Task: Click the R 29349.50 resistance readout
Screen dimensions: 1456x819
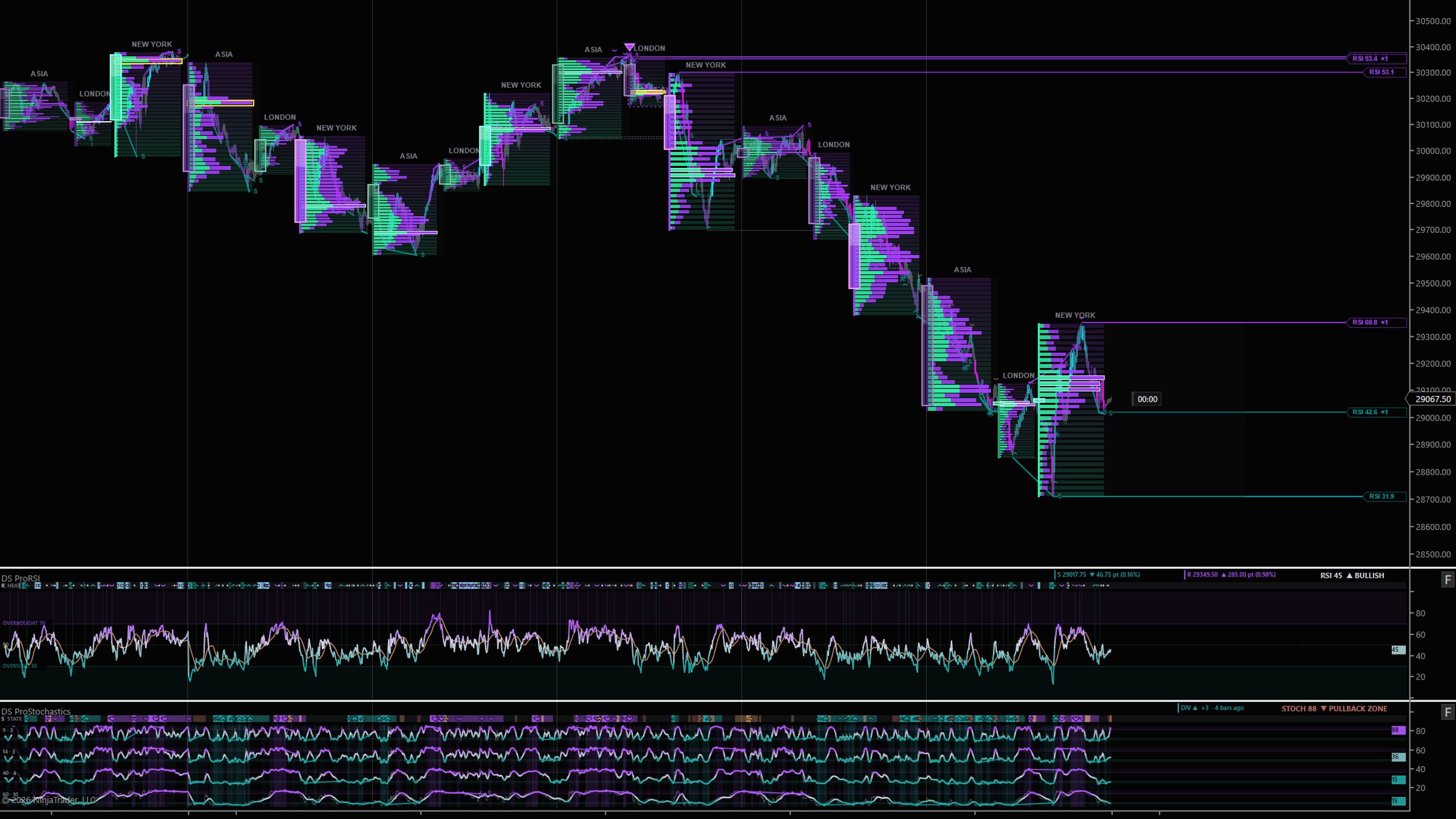Action: click(1231, 574)
